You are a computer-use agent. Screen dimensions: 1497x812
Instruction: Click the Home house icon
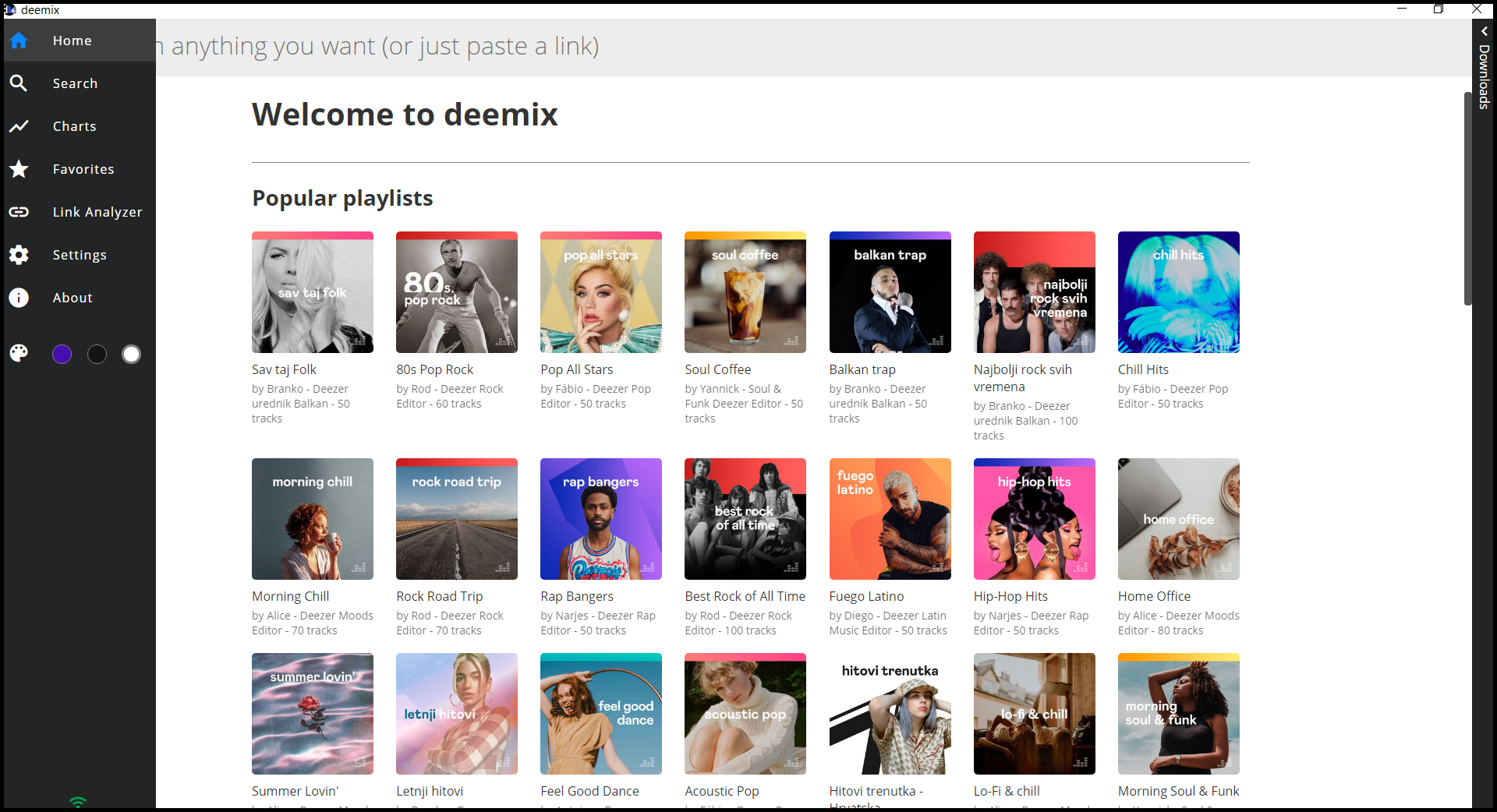(x=19, y=41)
